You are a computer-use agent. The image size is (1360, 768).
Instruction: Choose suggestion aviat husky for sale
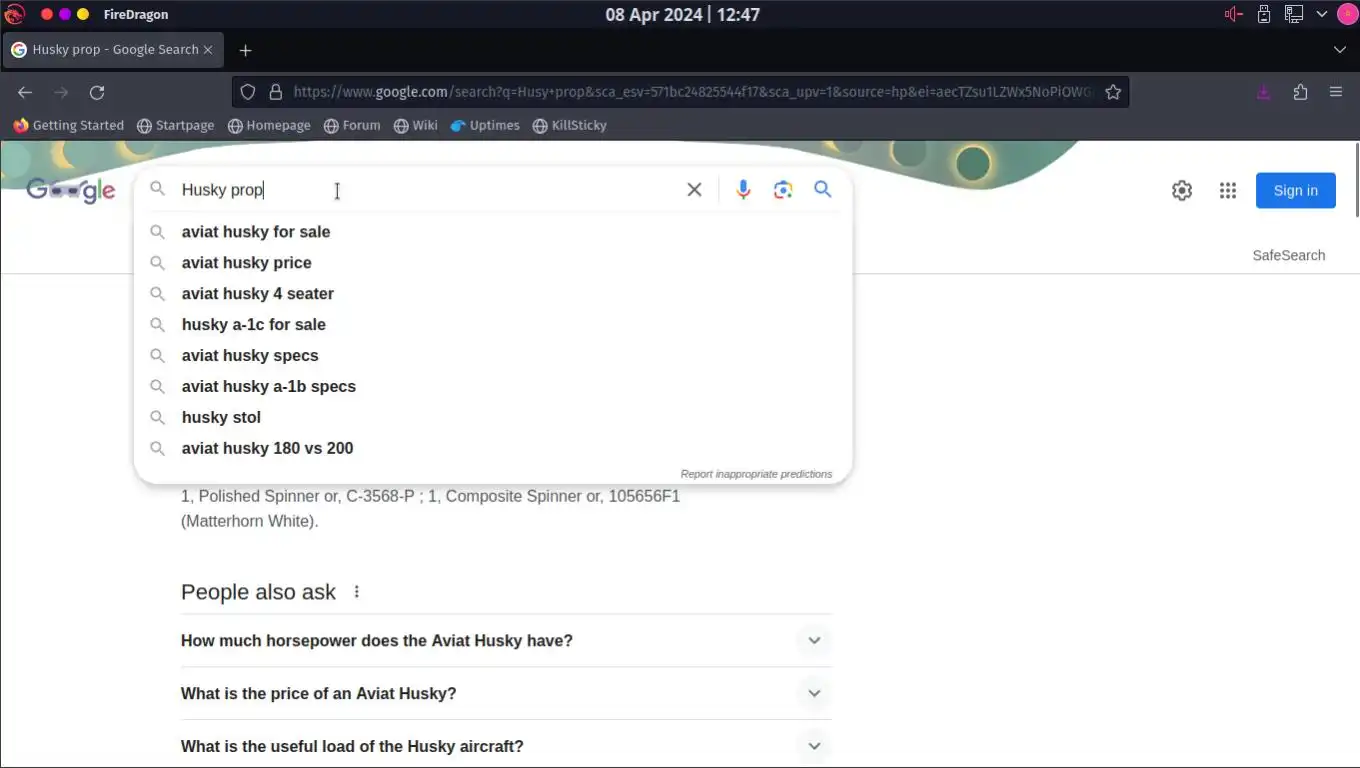point(493,231)
